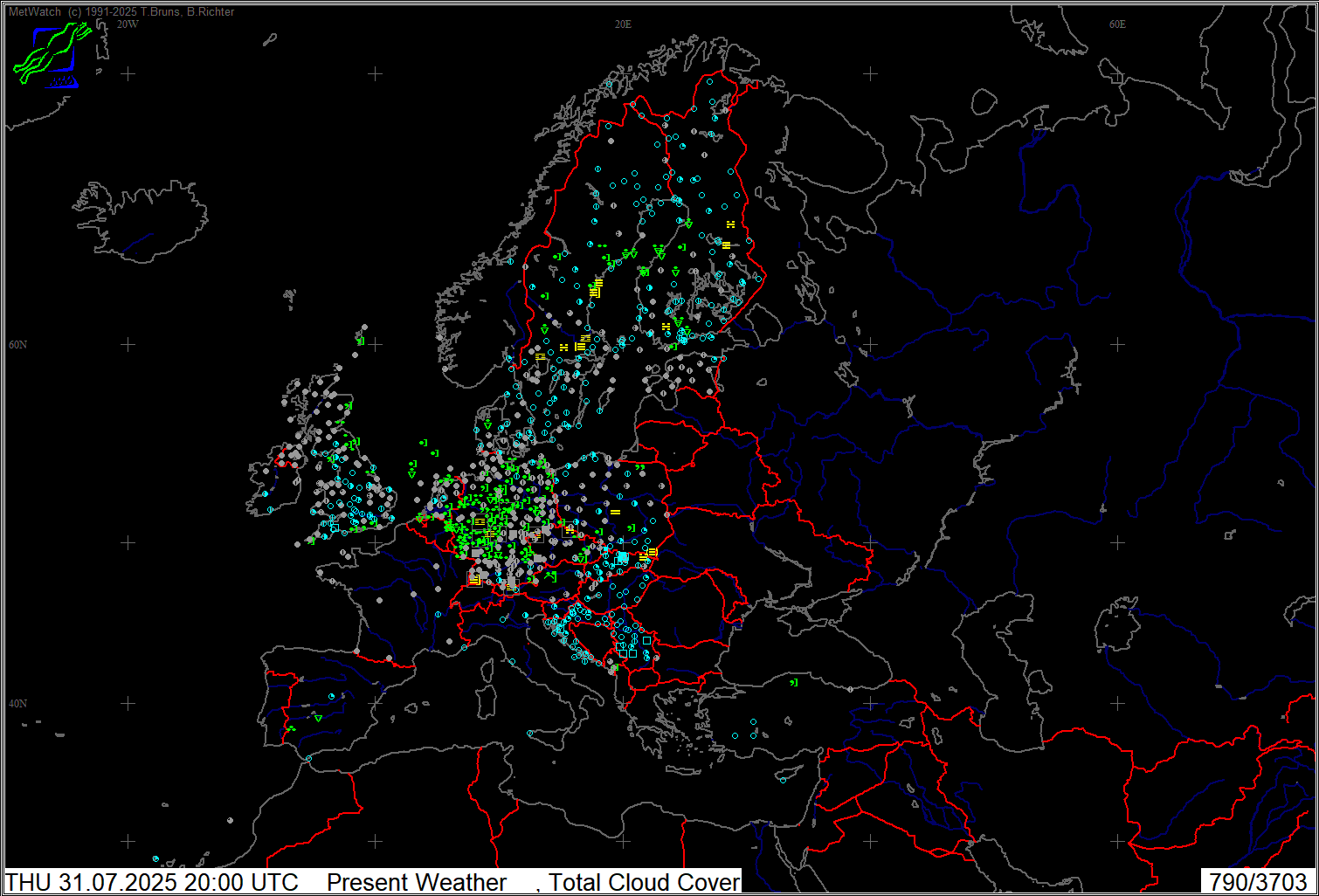
Task: Click the gray station dot off Morocco
Action: pyautogui.click(x=230, y=820)
